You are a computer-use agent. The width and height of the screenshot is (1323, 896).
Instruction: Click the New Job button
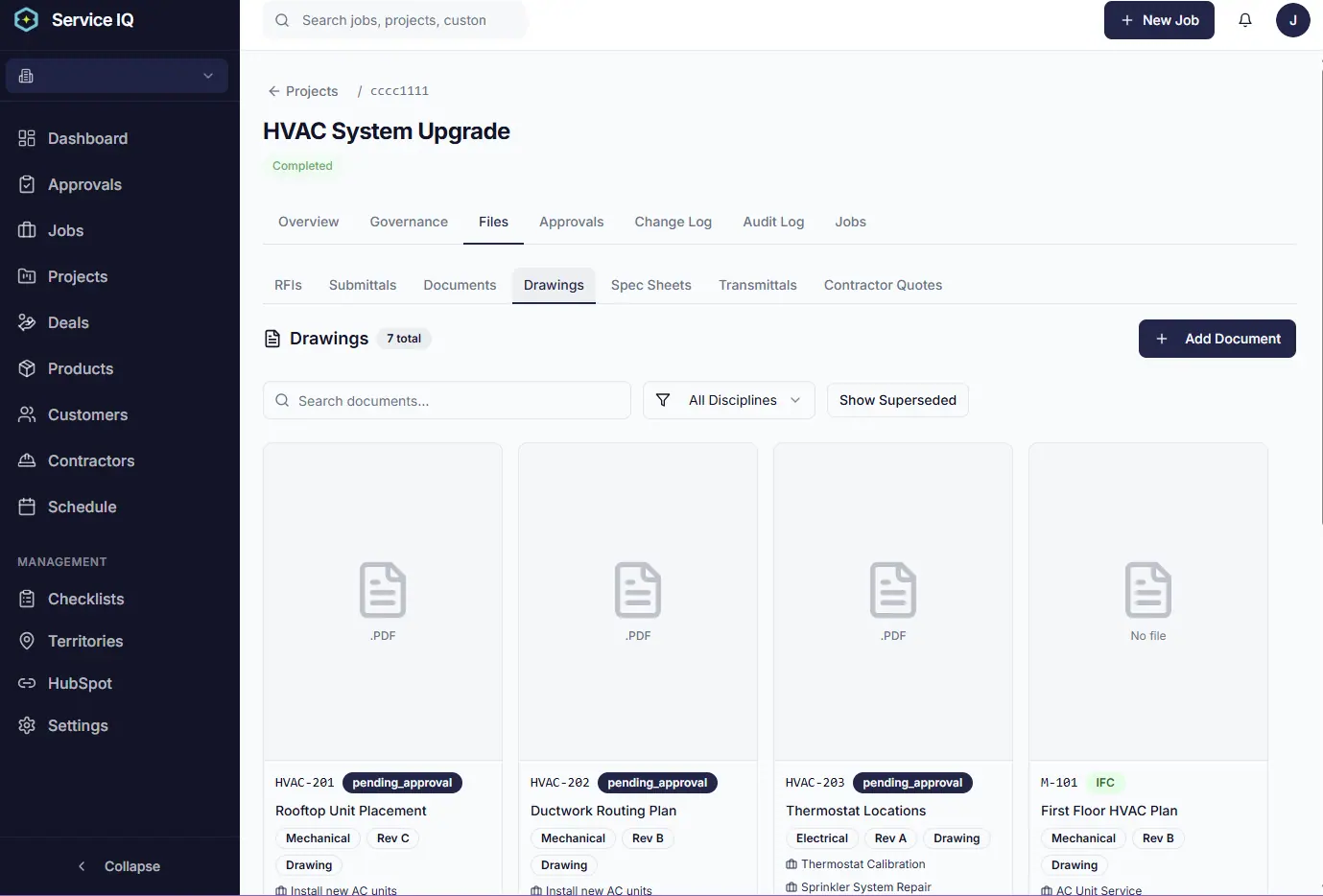tap(1159, 20)
